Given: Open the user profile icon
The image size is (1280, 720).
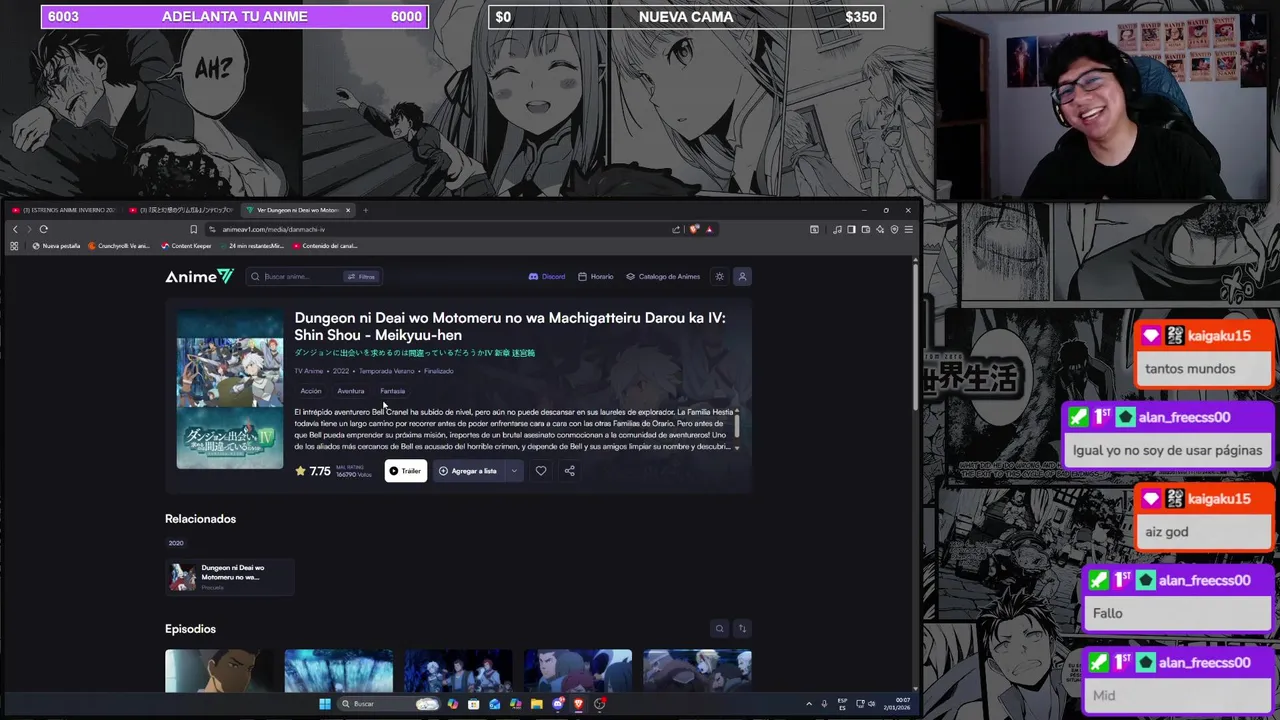Looking at the screenshot, I should coord(742,276).
